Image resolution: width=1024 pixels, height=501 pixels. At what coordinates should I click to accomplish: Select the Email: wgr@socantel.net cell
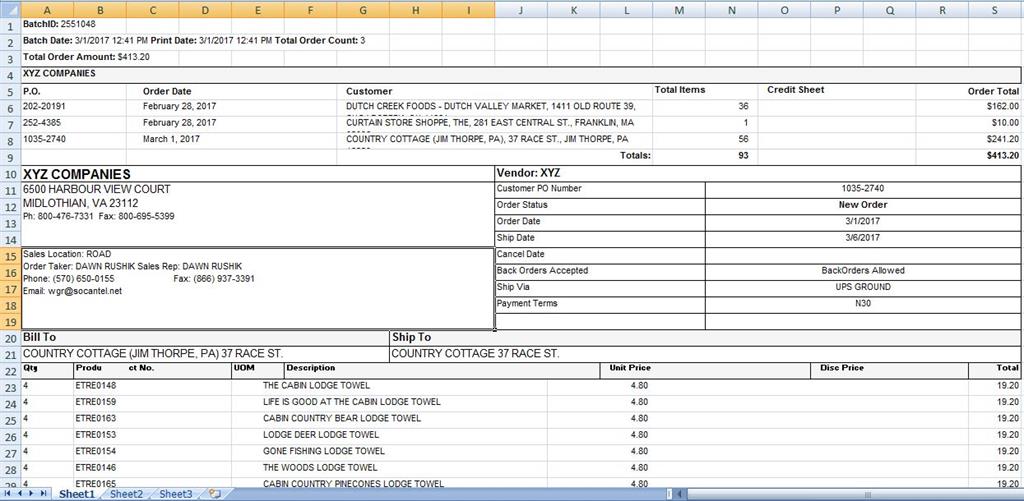tap(72, 291)
